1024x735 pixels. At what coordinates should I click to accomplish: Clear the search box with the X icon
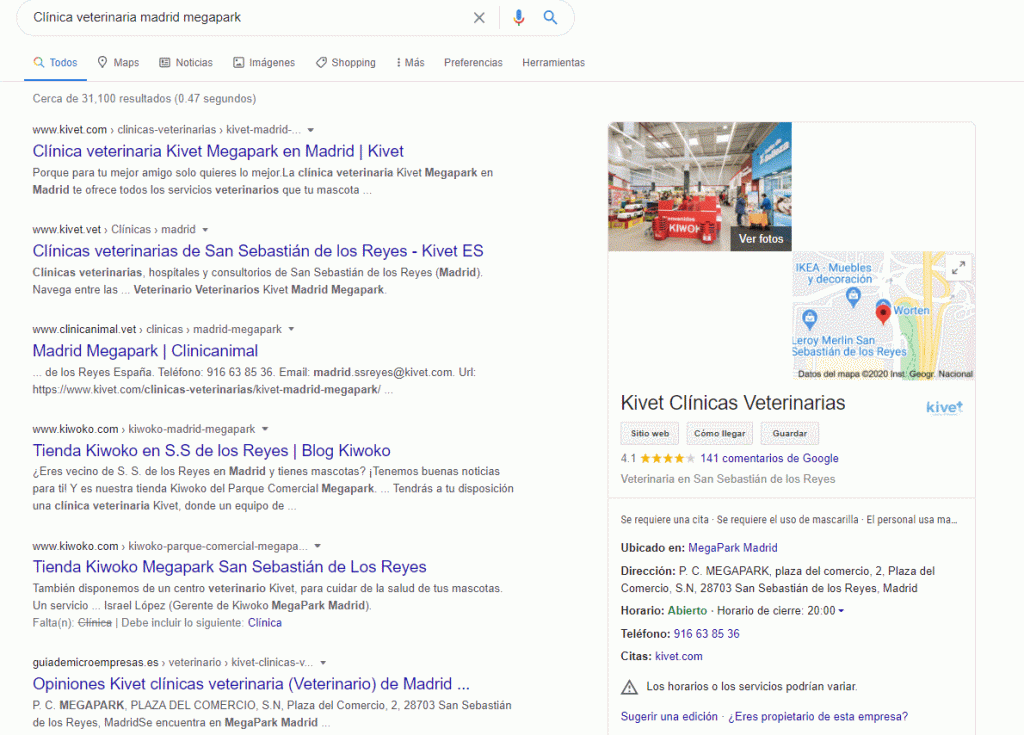tap(479, 18)
